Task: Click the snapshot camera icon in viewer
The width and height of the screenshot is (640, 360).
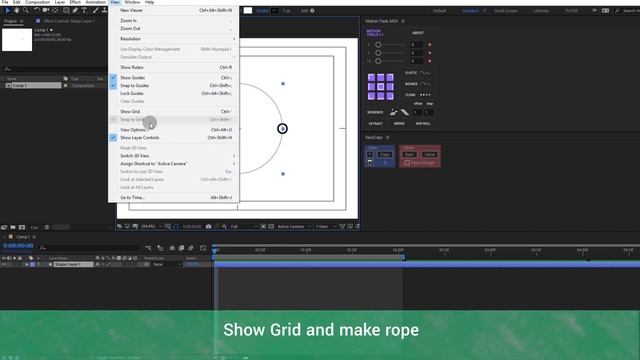Action: click(x=209, y=226)
